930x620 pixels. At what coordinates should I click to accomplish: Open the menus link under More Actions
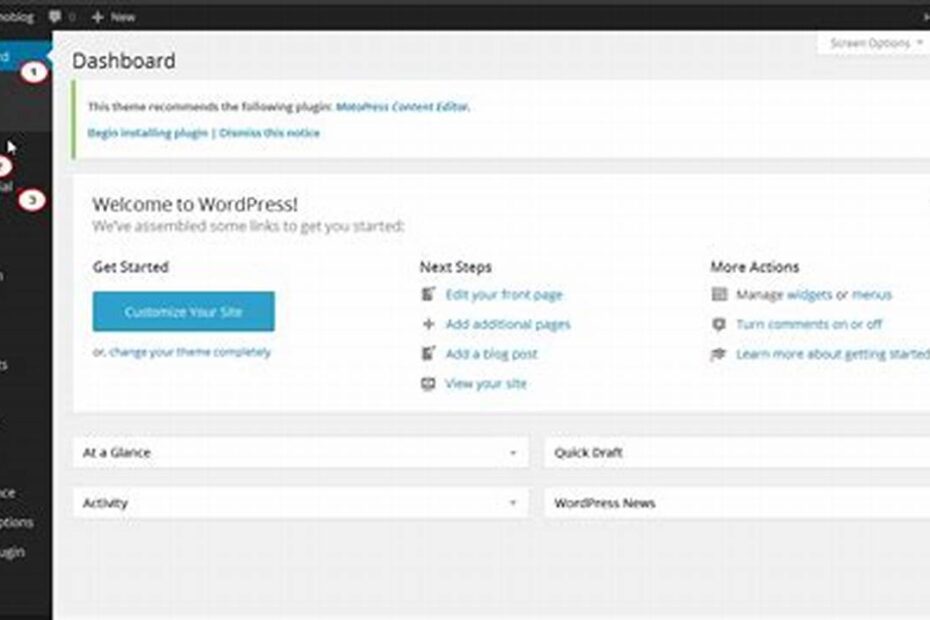coord(872,294)
